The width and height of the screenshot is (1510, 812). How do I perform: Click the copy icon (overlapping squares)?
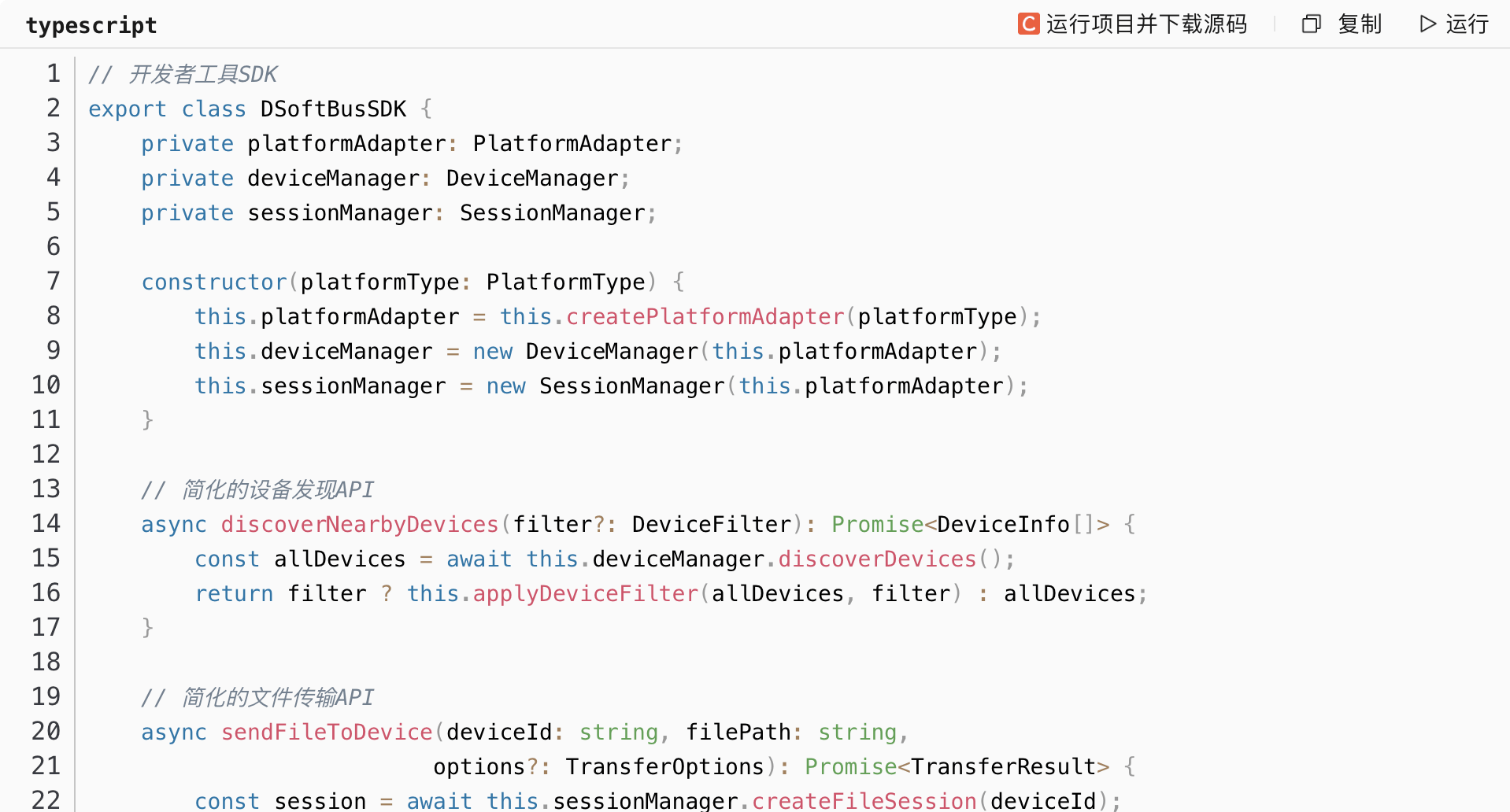[x=1311, y=24]
